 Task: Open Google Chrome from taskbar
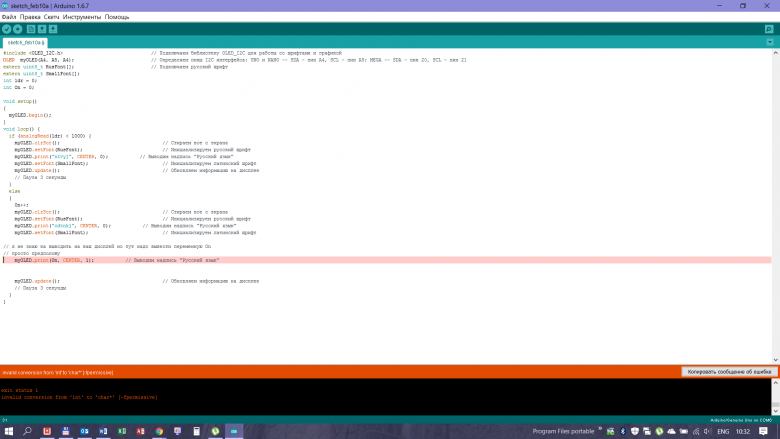point(158,431)
